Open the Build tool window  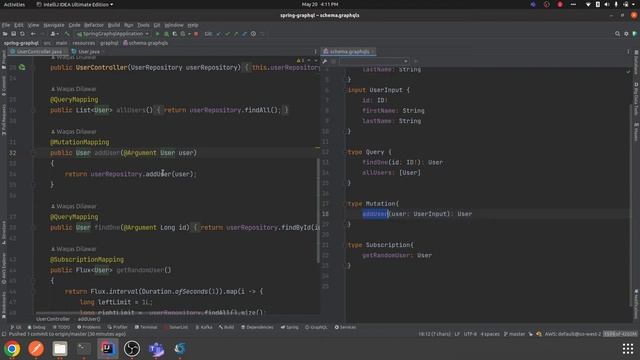(227, 327)
